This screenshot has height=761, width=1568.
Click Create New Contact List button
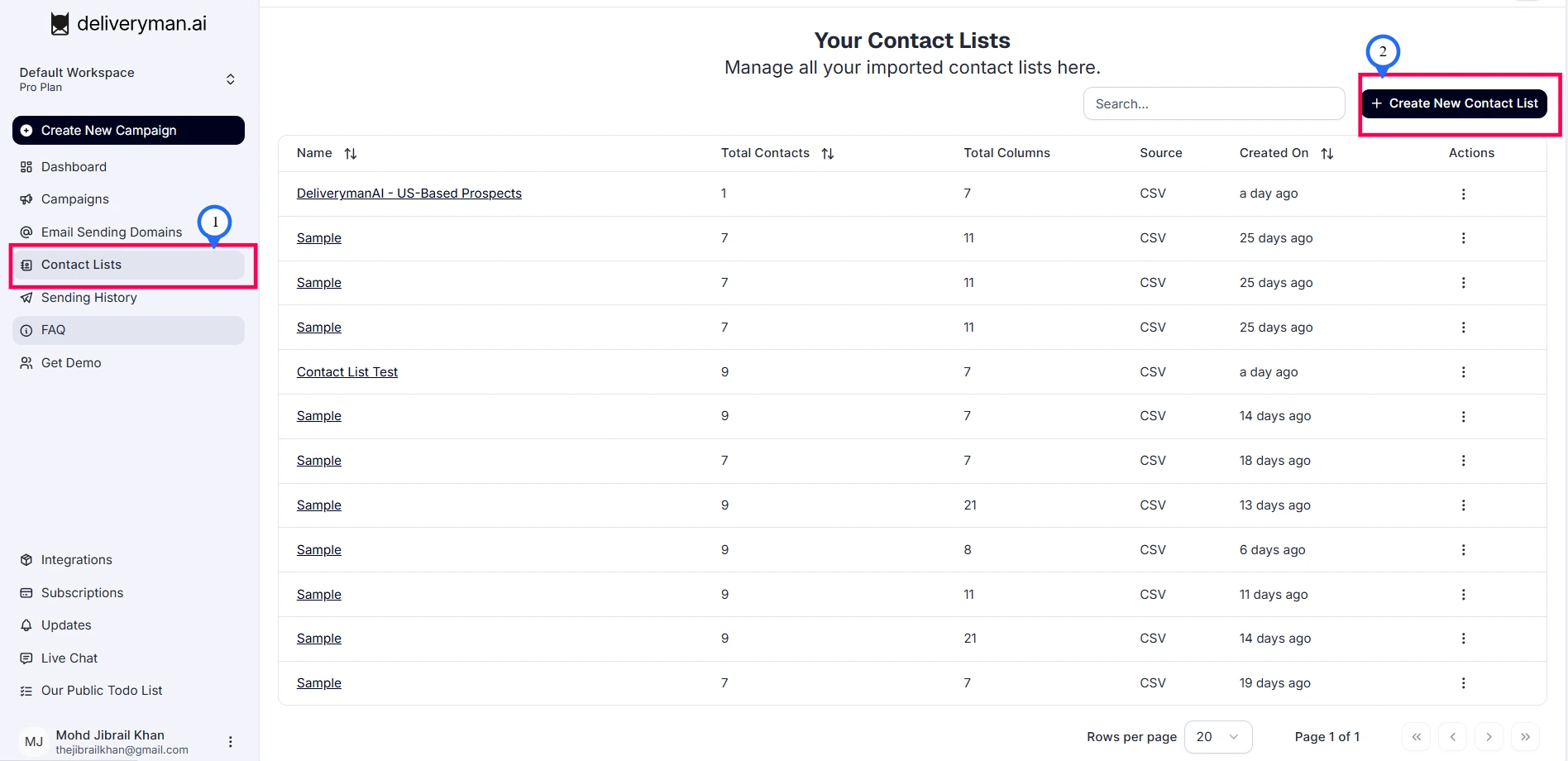click(1454, 103)
